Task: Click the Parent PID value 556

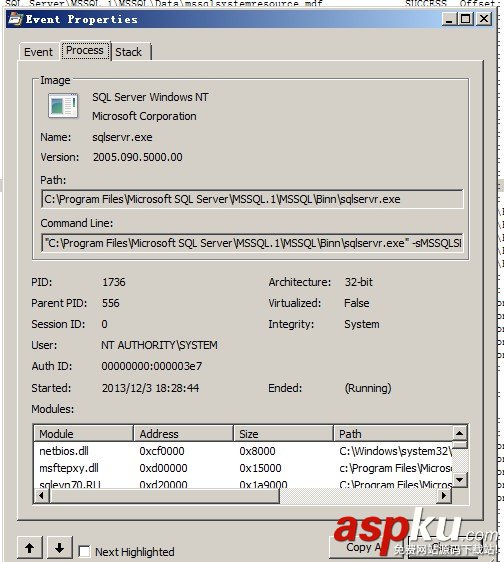Action: pos(111,303)
